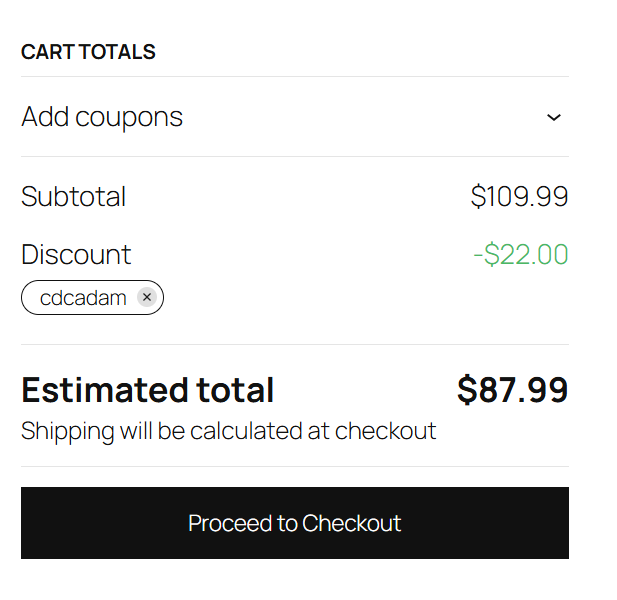Remove the cdcadam coupon via x icon
This screenshot has width=617, height=600.
click(147, 297)
